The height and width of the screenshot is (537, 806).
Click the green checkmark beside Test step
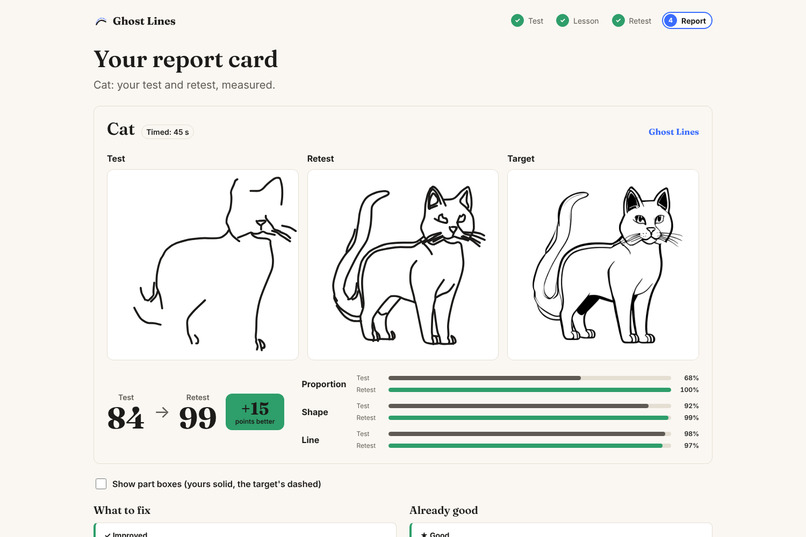[517, 21]
